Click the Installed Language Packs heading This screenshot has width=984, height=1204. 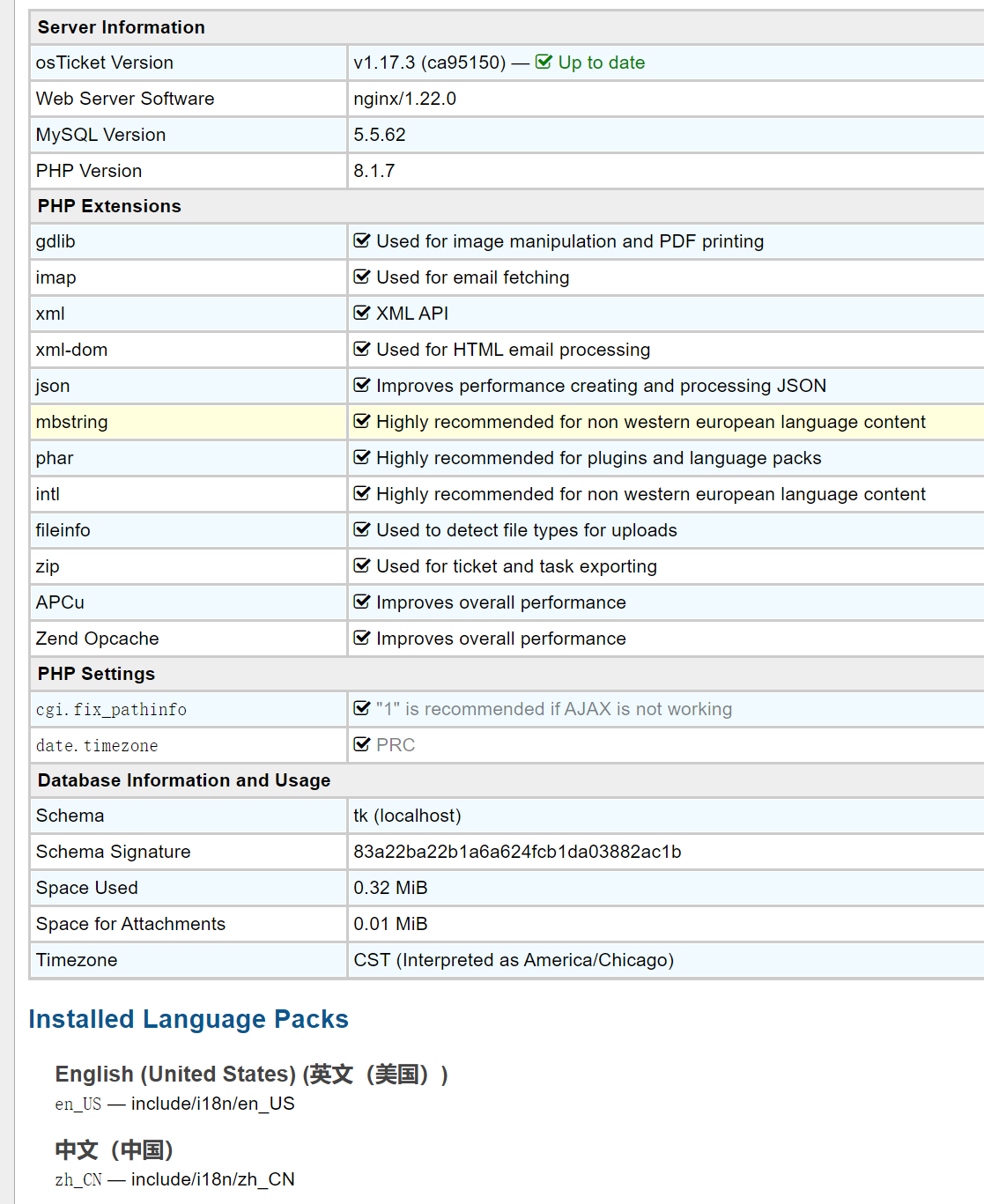tap(189, 1019)
